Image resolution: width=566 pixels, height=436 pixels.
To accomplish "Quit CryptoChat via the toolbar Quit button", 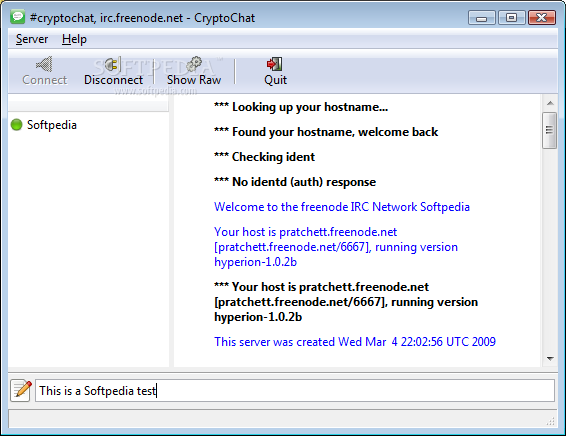I will [275, 71].
